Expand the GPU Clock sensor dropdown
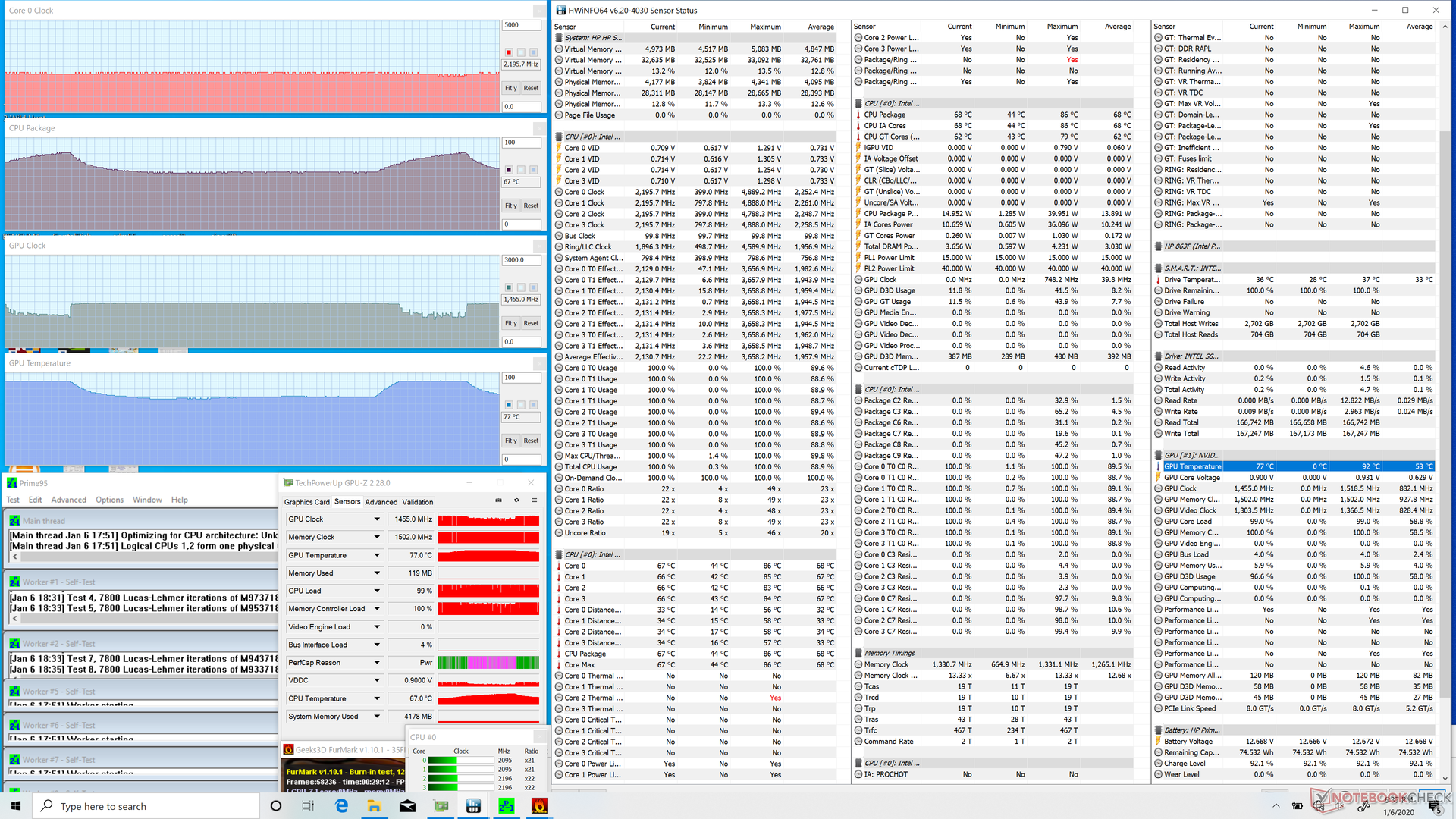Screen dimensions: 1456x819 (x=377, y=519)
